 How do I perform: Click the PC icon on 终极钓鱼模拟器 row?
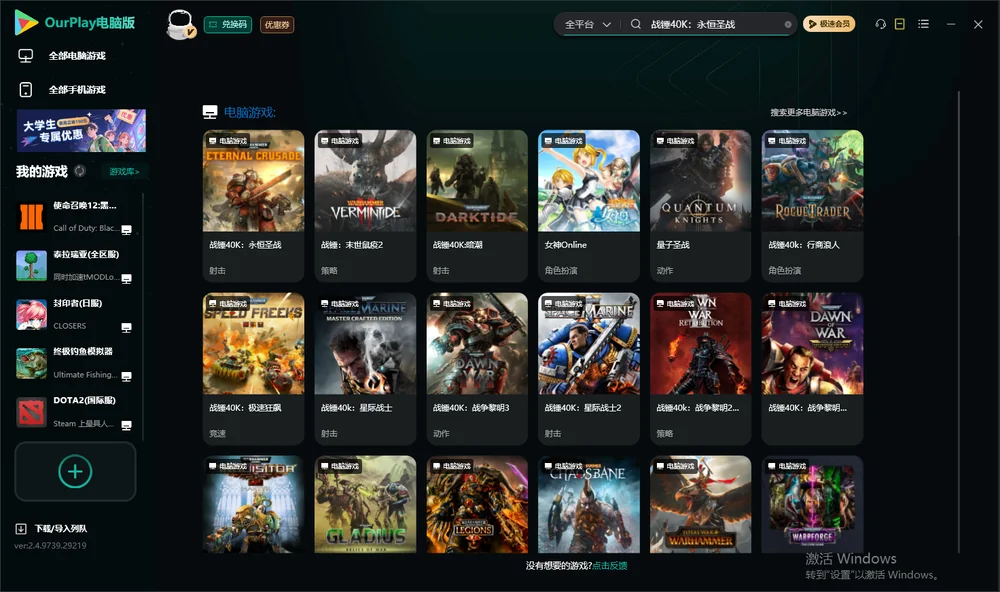coord(126,376)
